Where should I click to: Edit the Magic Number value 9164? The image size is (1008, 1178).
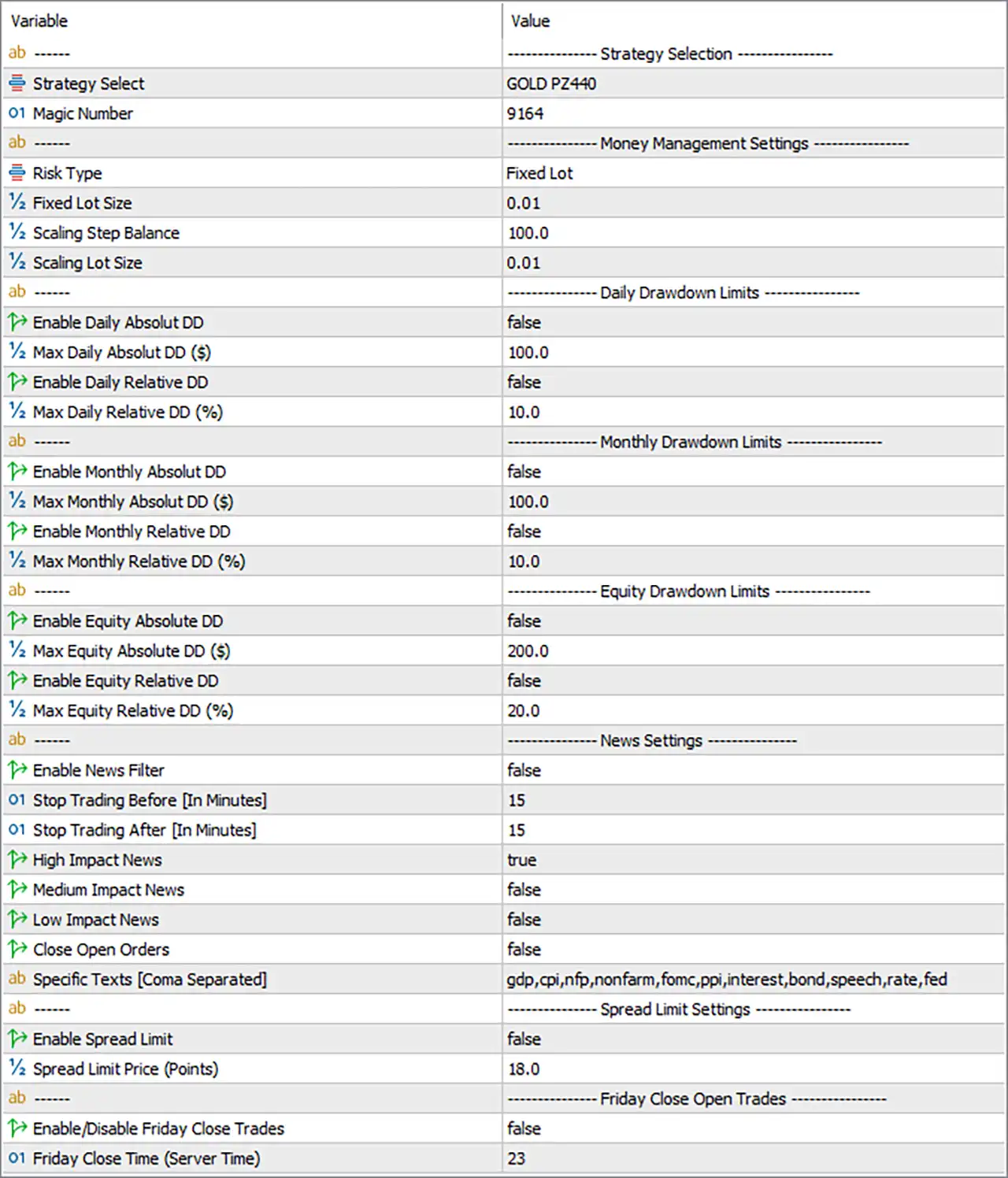pyautogui.click(x=754, y=113)
